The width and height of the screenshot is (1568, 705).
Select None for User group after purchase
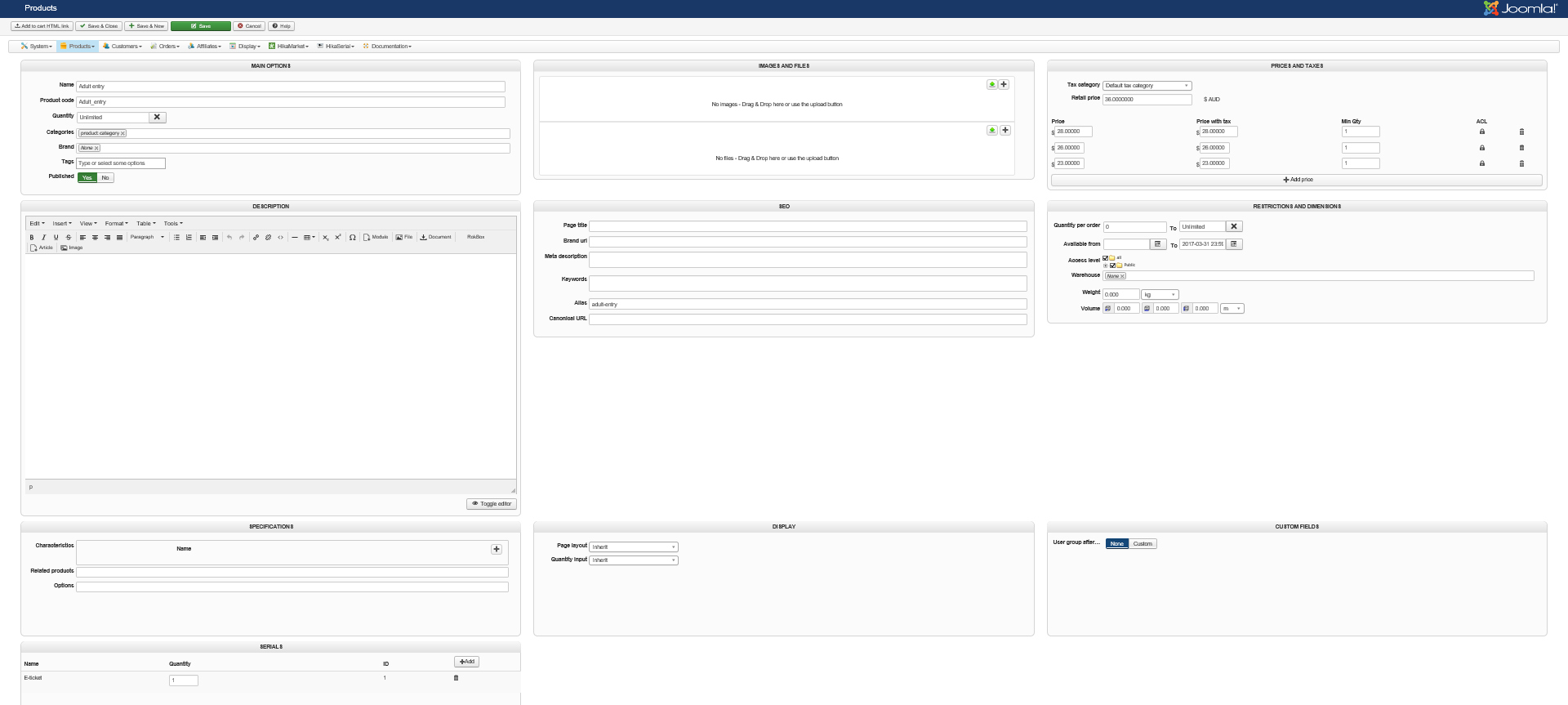tap(1117, 544)
